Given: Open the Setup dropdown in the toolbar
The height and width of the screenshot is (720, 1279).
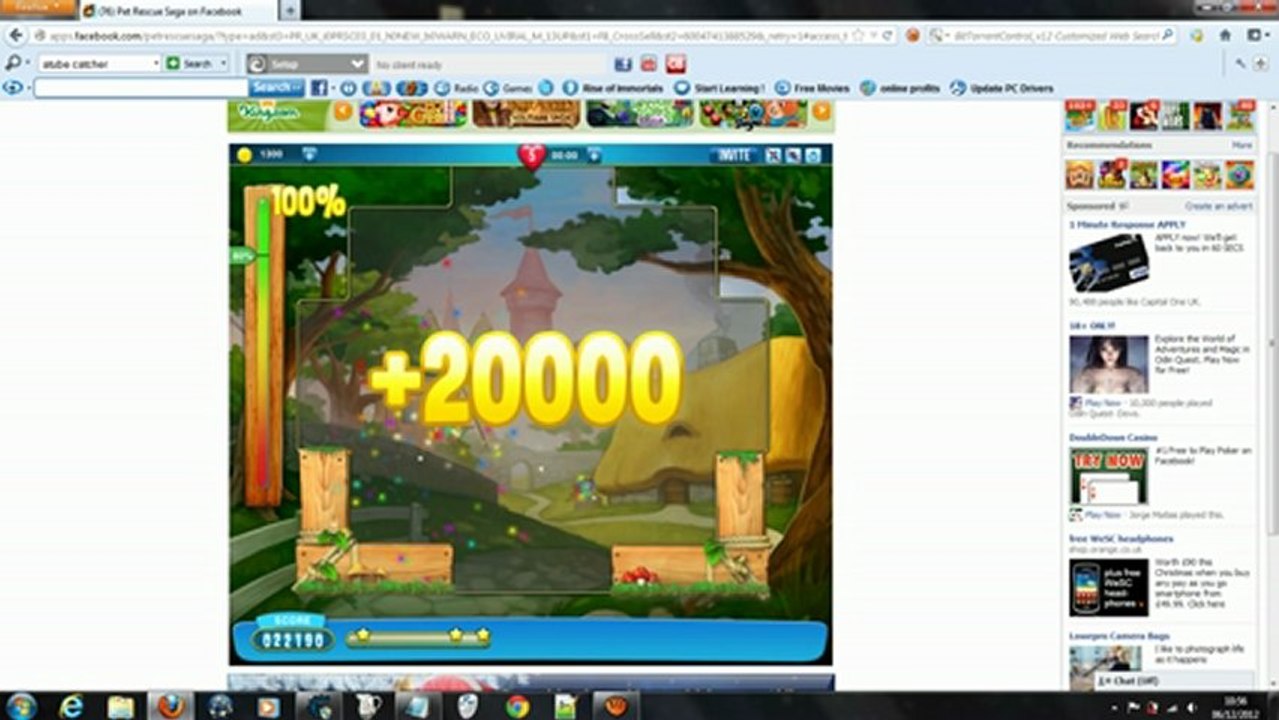Looking at the screenshot, I should 308,63.
